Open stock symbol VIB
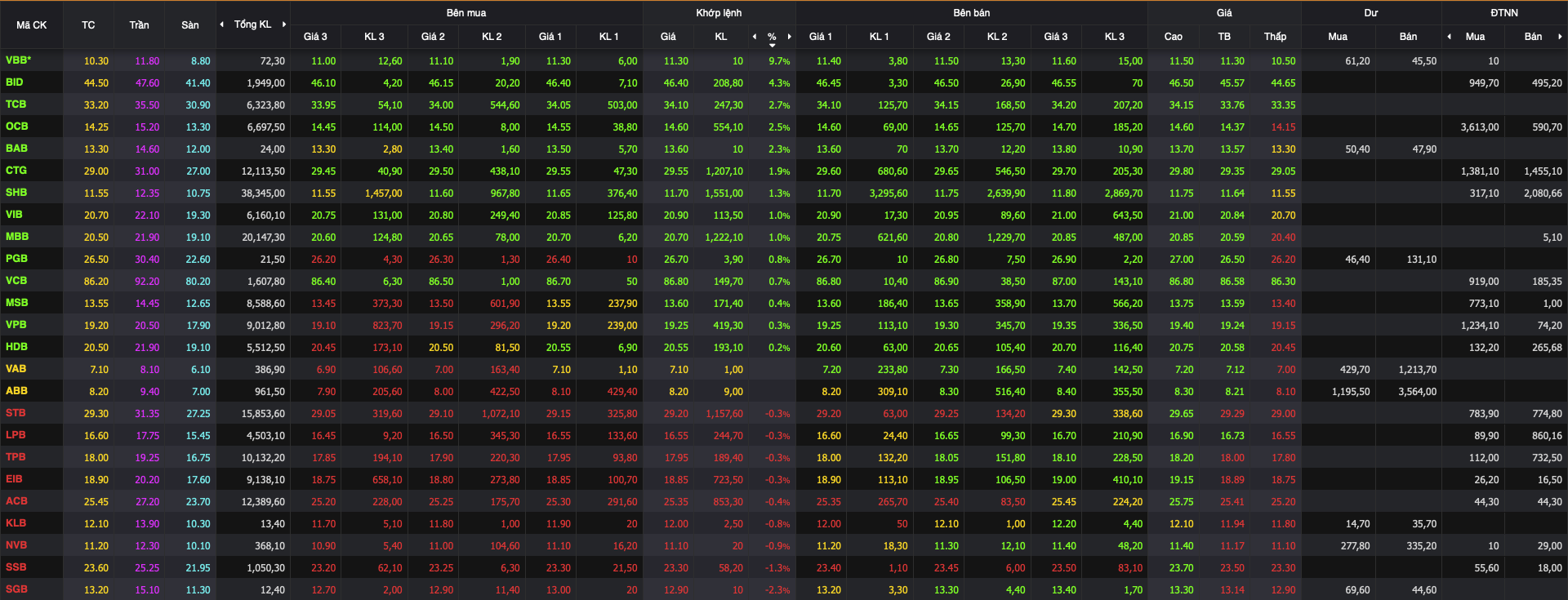The width and height of the screenshot is (1568, 600). [x=14, y=215]
